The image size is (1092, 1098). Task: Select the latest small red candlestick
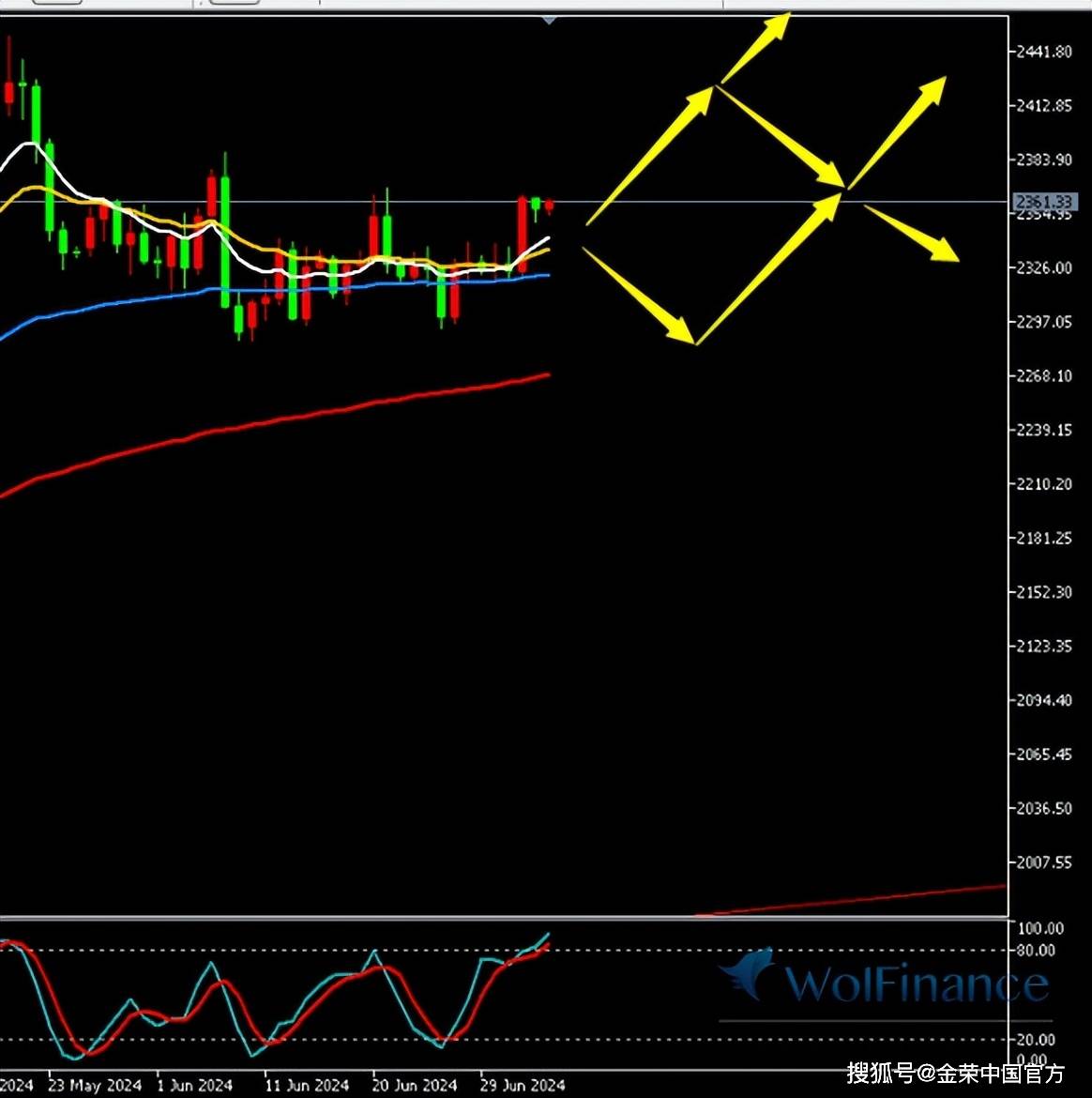pyautogui.click(x=549, y=206)
